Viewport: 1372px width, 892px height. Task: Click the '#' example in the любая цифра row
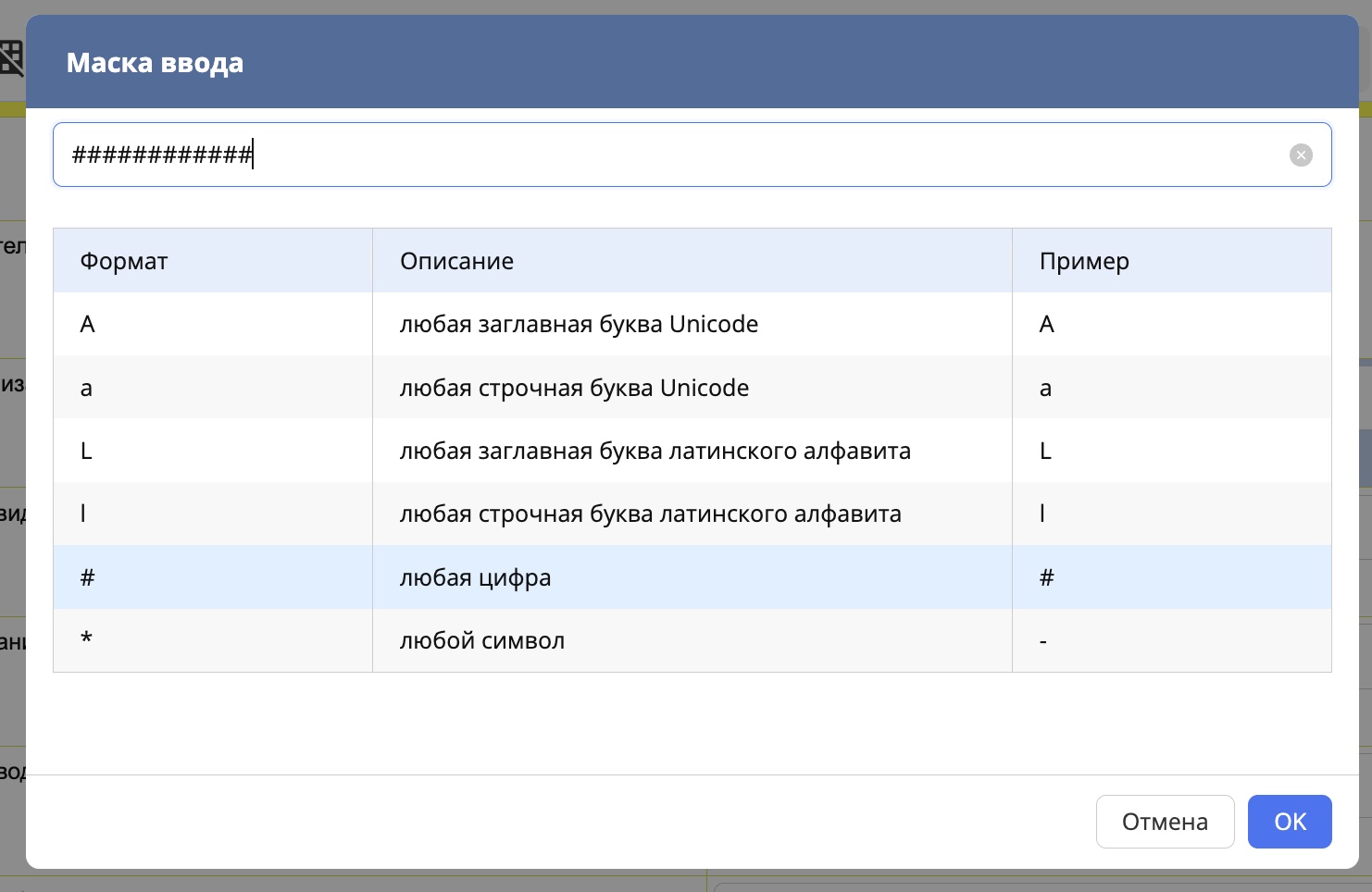coord(1047,577)
